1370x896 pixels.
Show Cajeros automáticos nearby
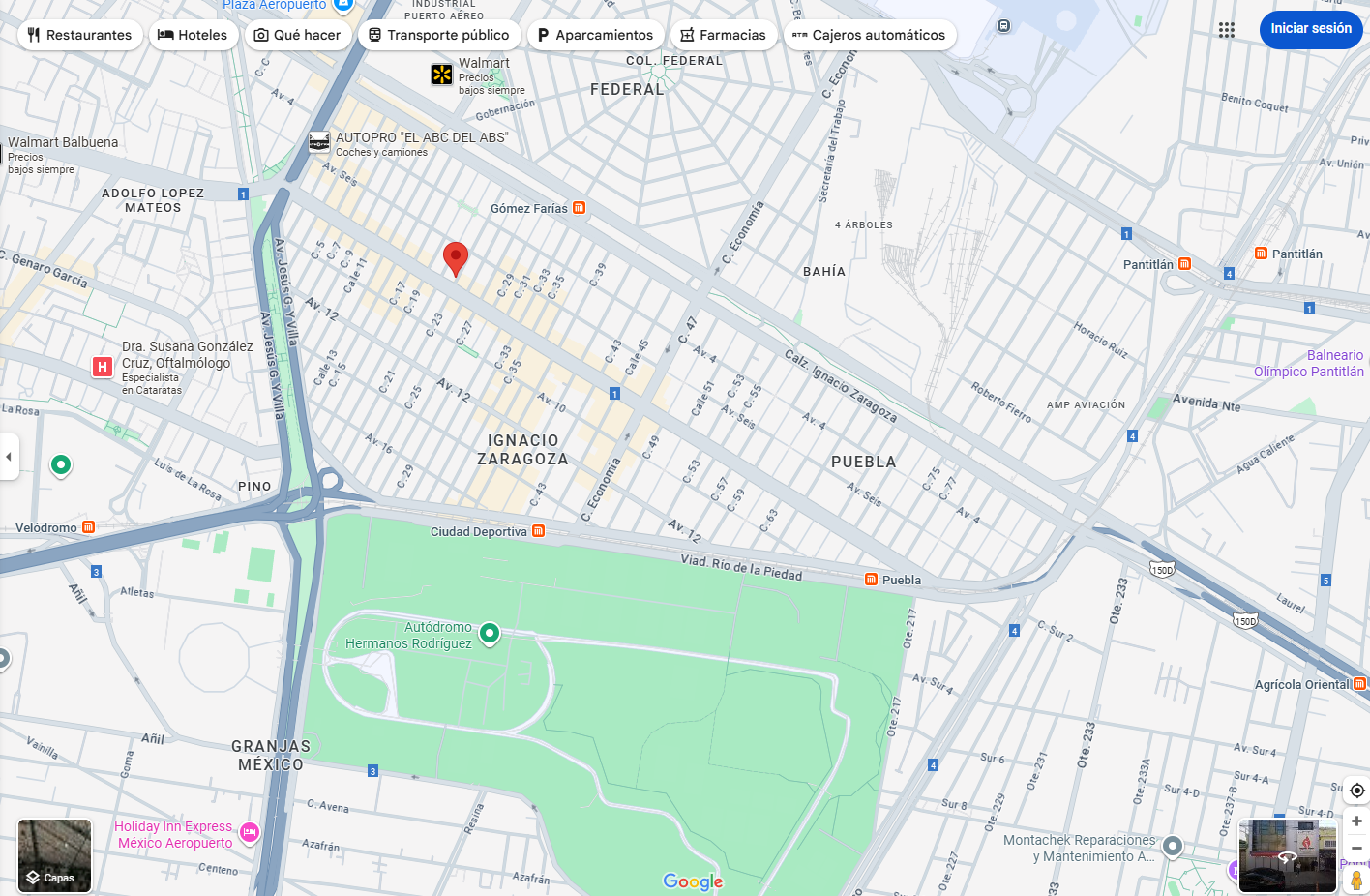(x=870, y=35)
